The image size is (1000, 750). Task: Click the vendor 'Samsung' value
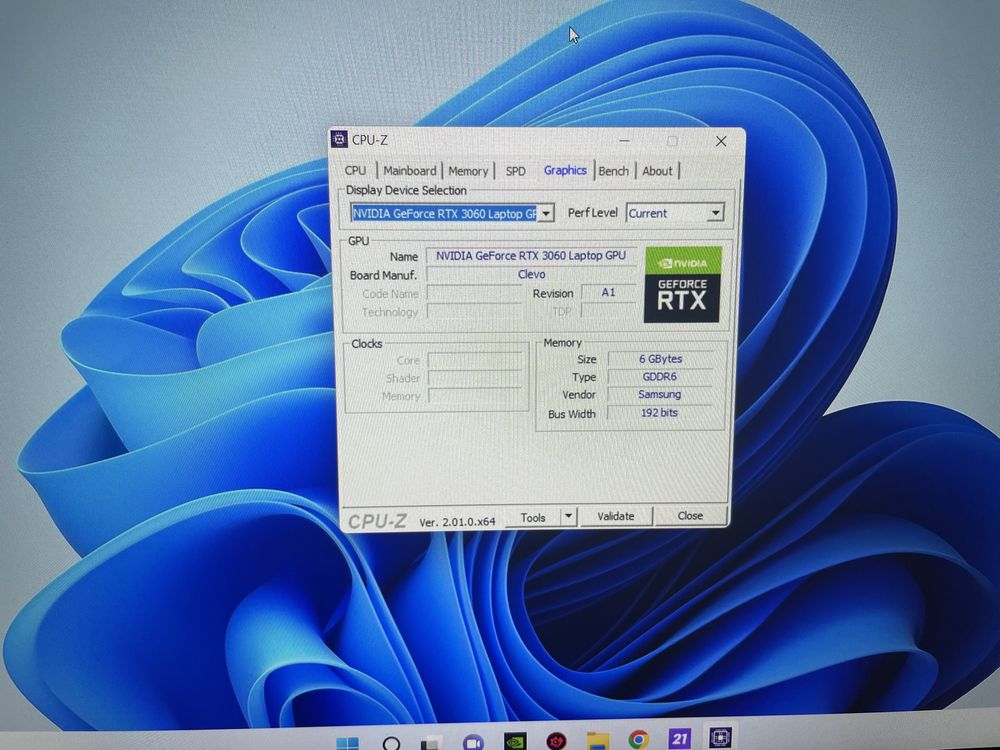(659, 394)
